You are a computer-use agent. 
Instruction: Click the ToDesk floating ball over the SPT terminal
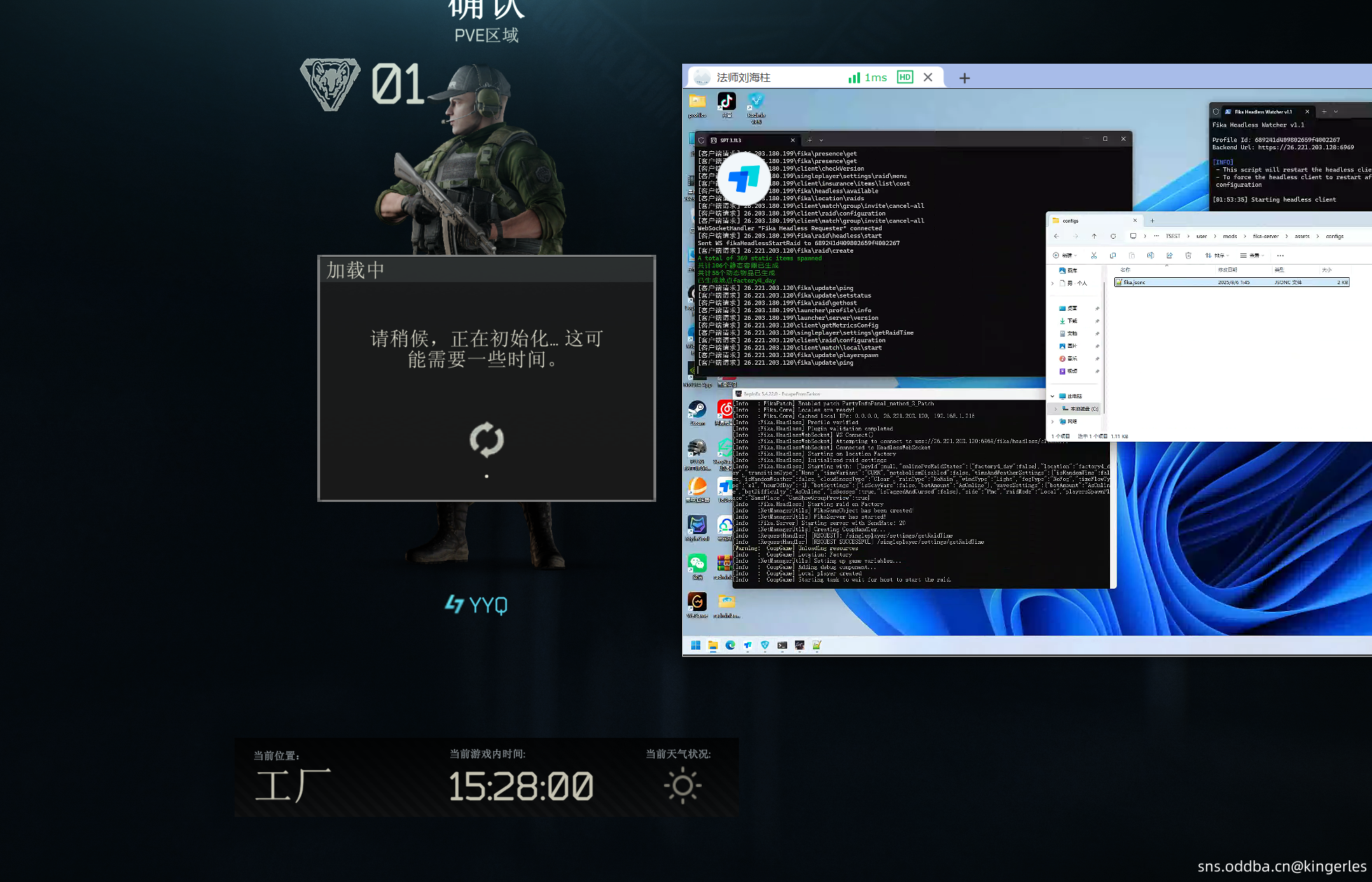pos(743,178)
